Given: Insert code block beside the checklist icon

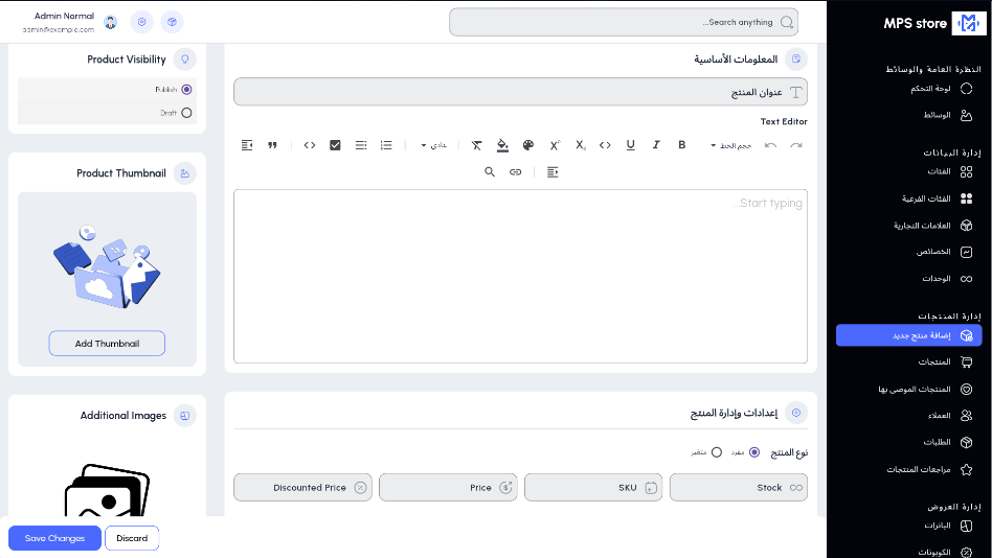Looking at the screenshot, I should (309, 145).
